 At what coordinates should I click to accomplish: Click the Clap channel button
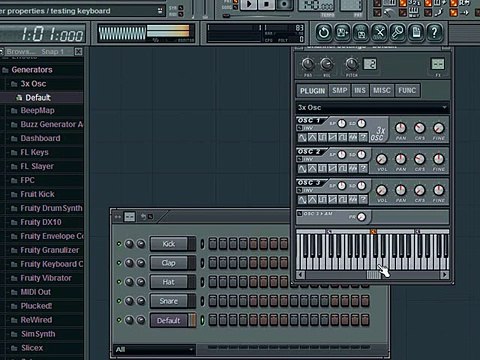(169, 263)
